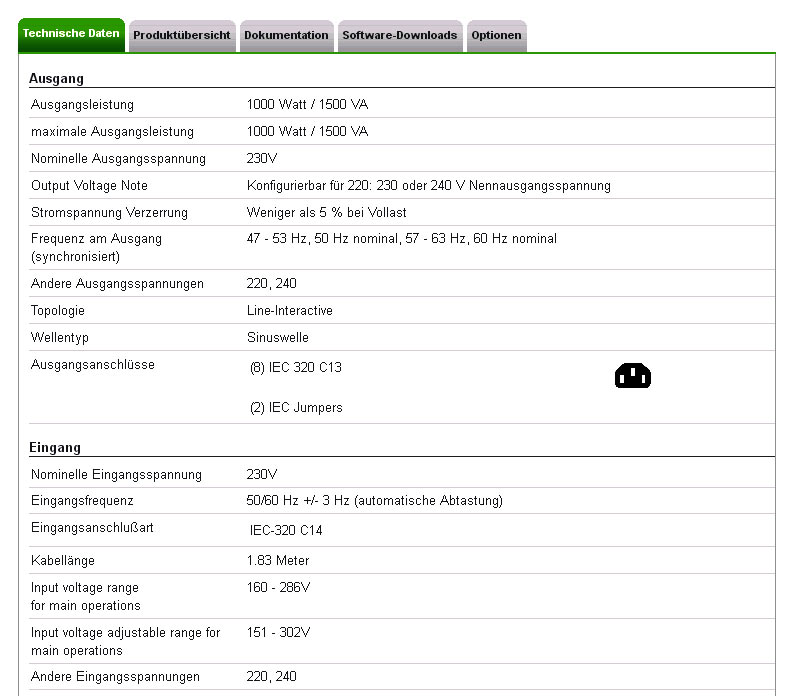
Task: Select the 'Weniger als 5 % bei Vollast' text
Action: [326, 213]
